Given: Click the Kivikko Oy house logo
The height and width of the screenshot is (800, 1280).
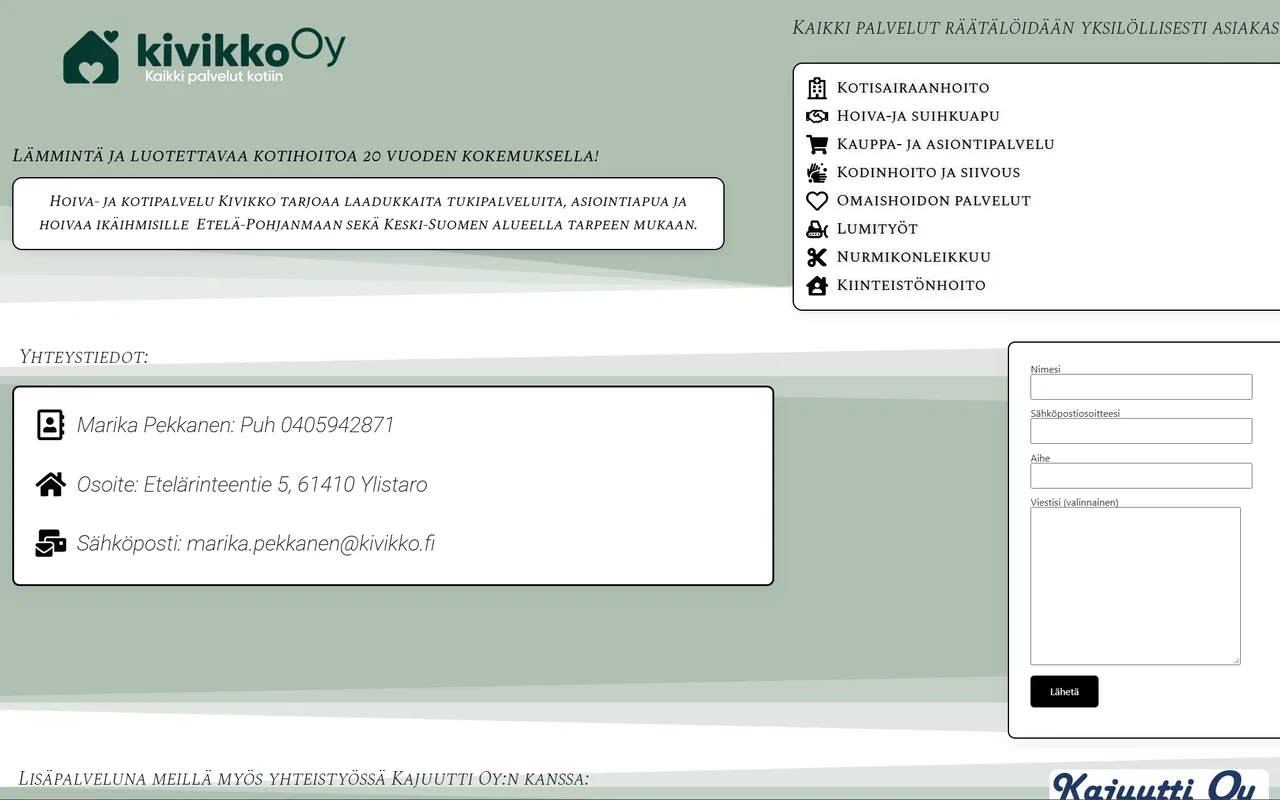Looking at the screenshot, I should 91,56.
